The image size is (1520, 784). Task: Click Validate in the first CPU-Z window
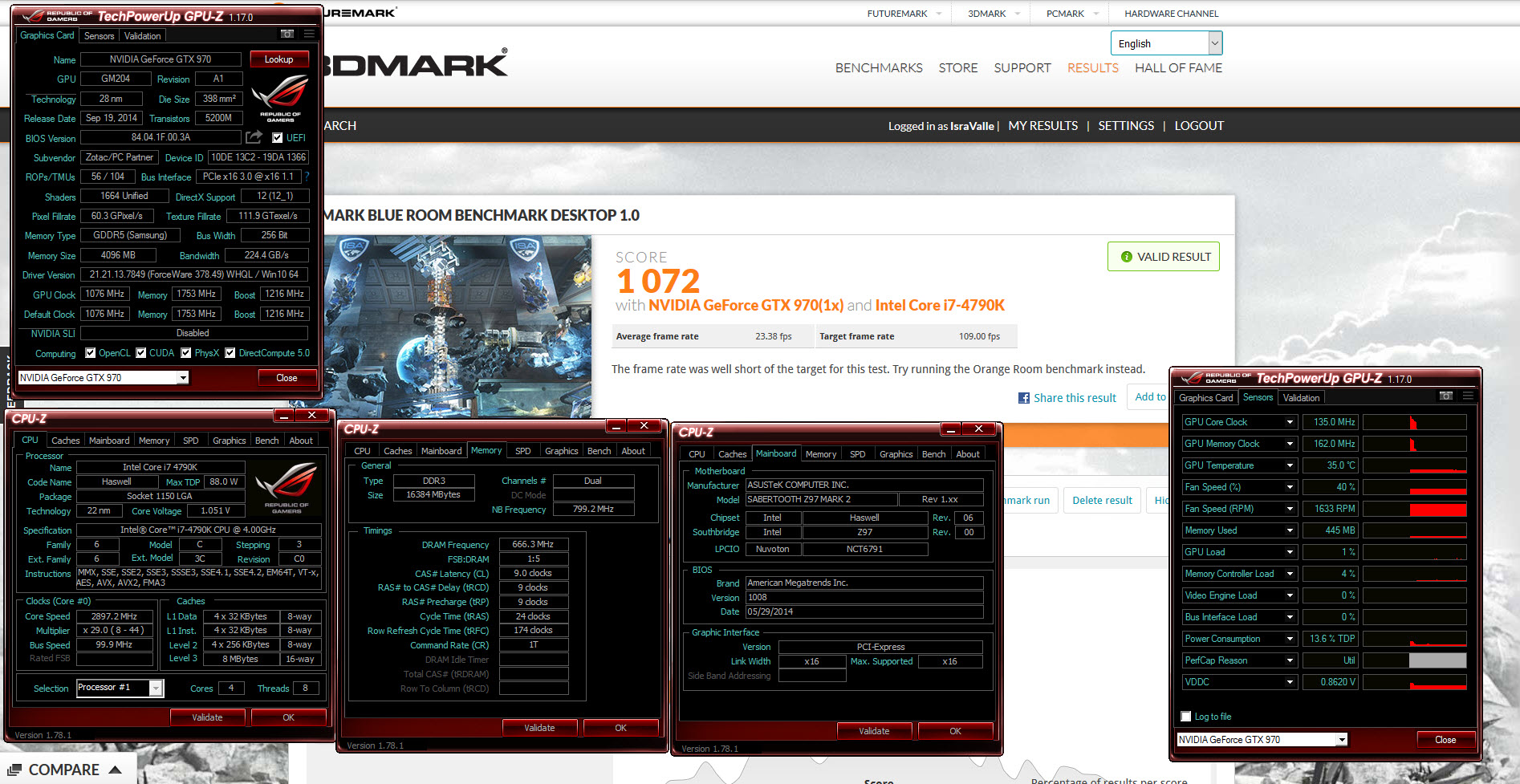[207, 717]
